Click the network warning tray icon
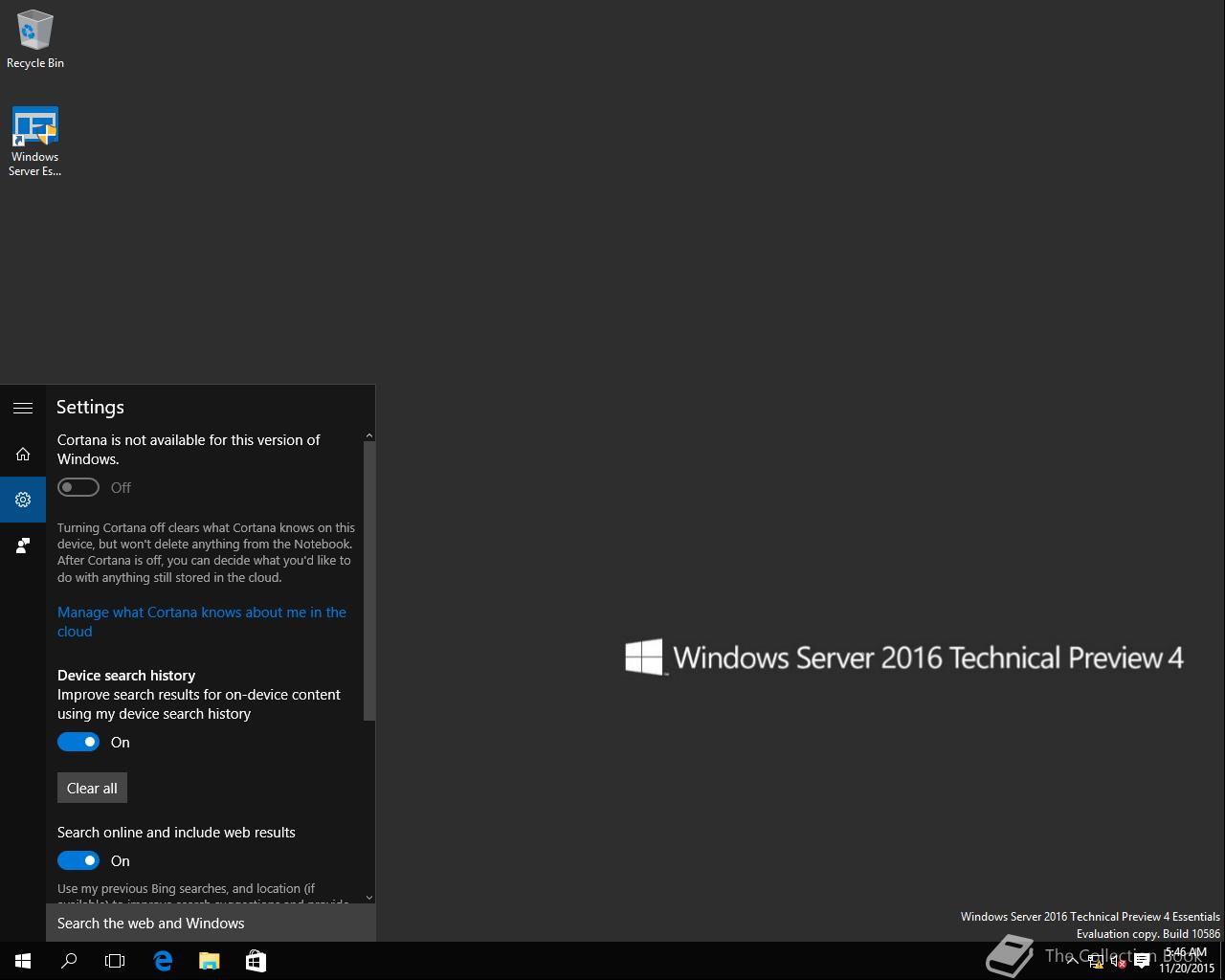The width and height of the screenshot is (1225, 980). [1096, 961]
